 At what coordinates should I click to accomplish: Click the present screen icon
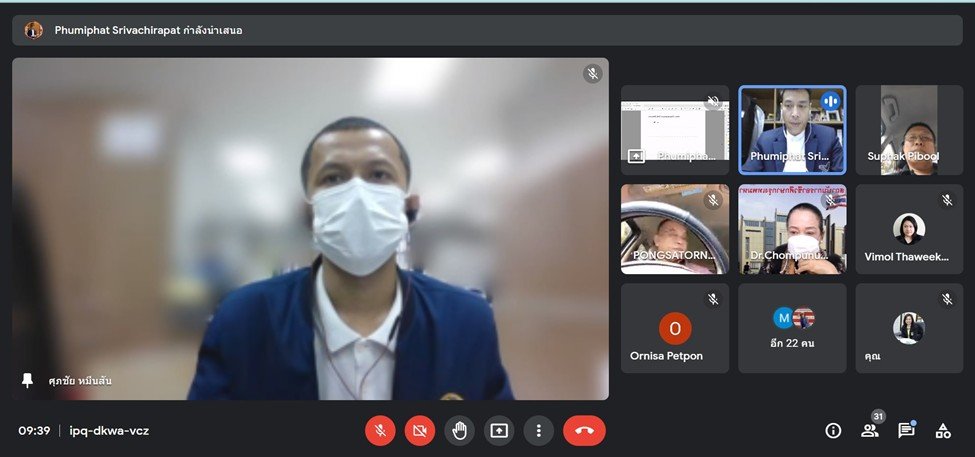(499, 430)
